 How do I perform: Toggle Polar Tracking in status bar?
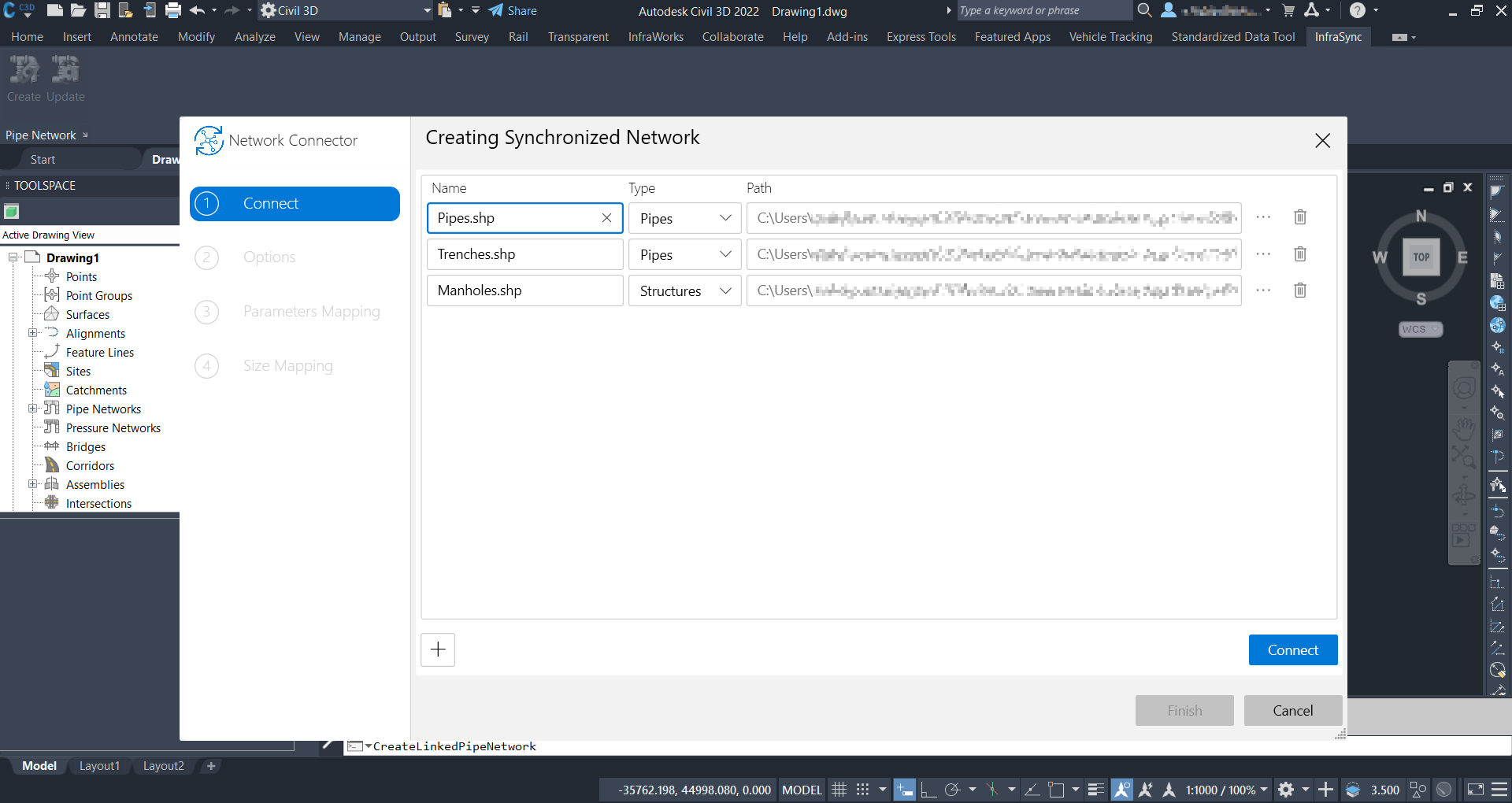click(x=952, y=790)
